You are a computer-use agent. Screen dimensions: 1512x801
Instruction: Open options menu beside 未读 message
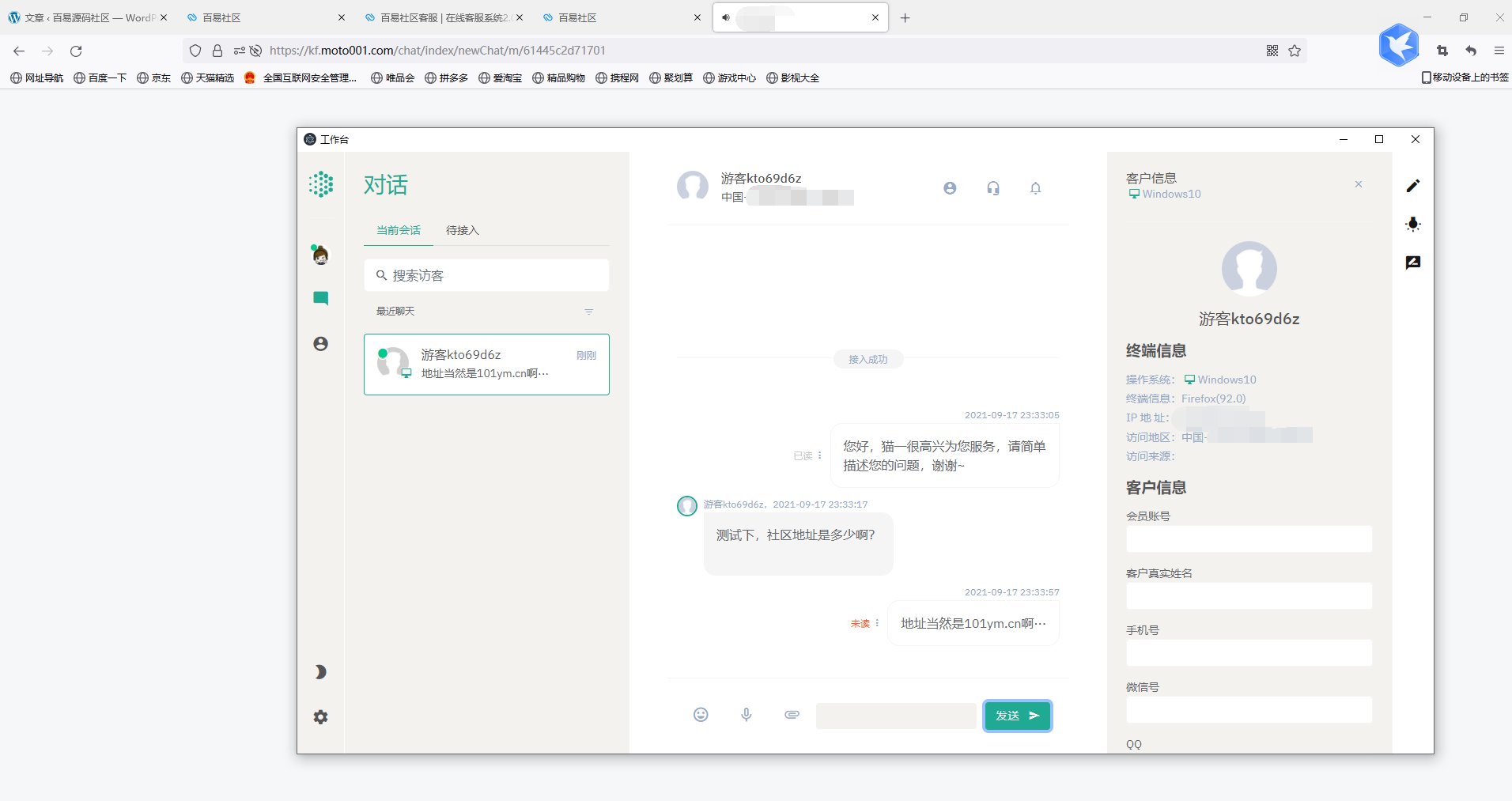[x=877, y=623]
